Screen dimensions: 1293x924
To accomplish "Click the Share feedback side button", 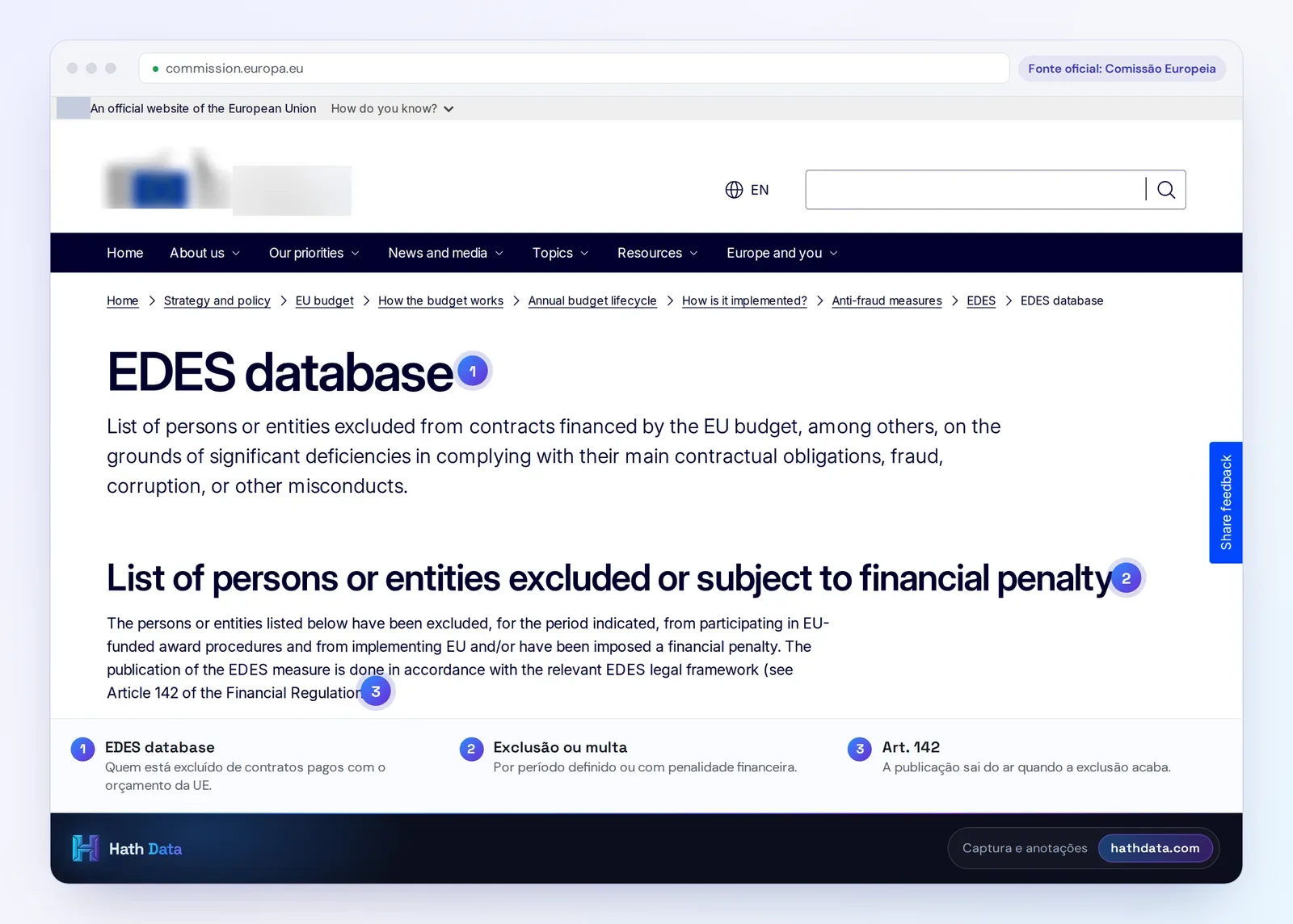I will point(1226,502).
